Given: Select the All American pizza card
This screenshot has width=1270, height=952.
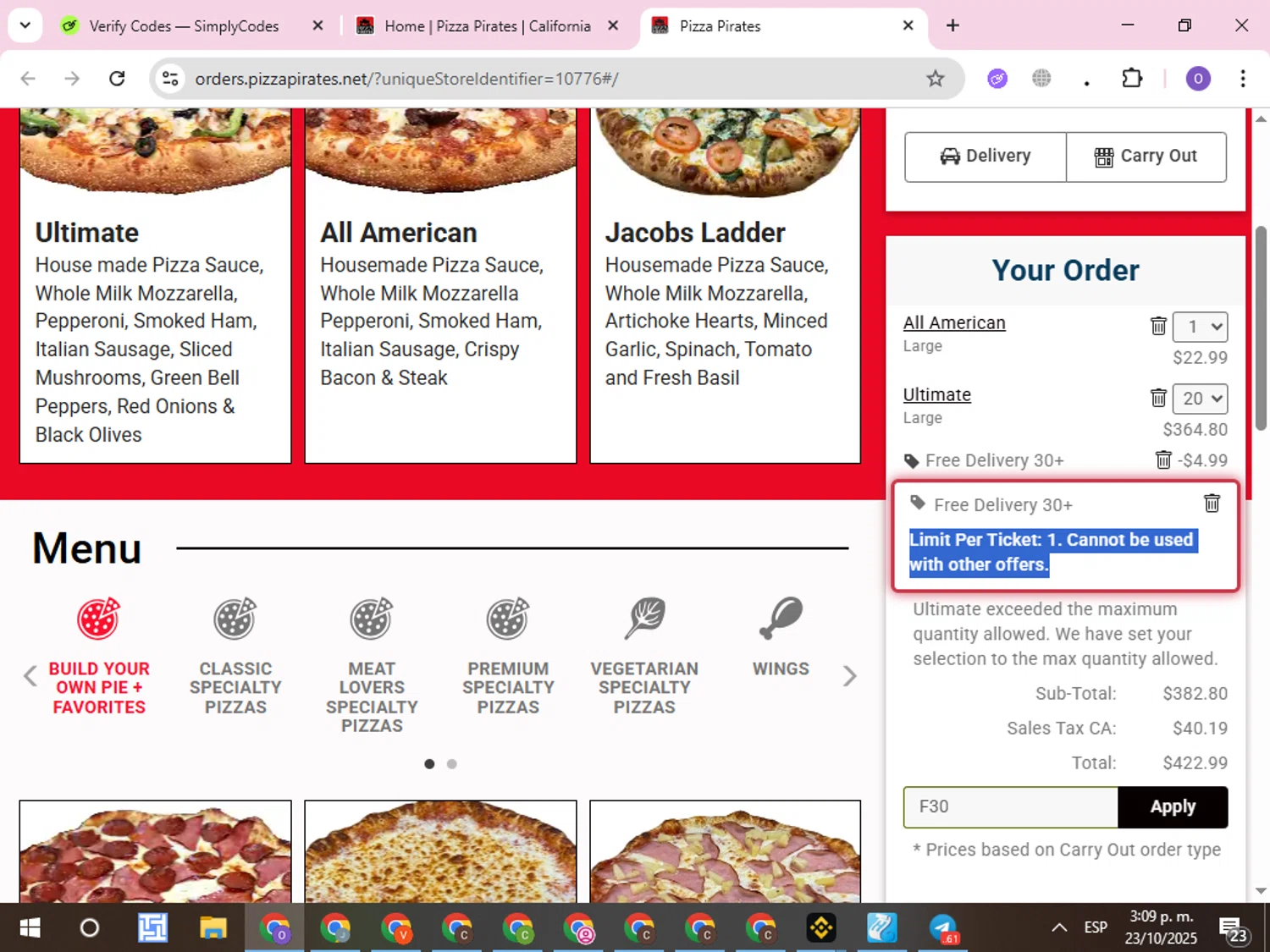Looking at the screenshot, I should click(x=440, y=286).
